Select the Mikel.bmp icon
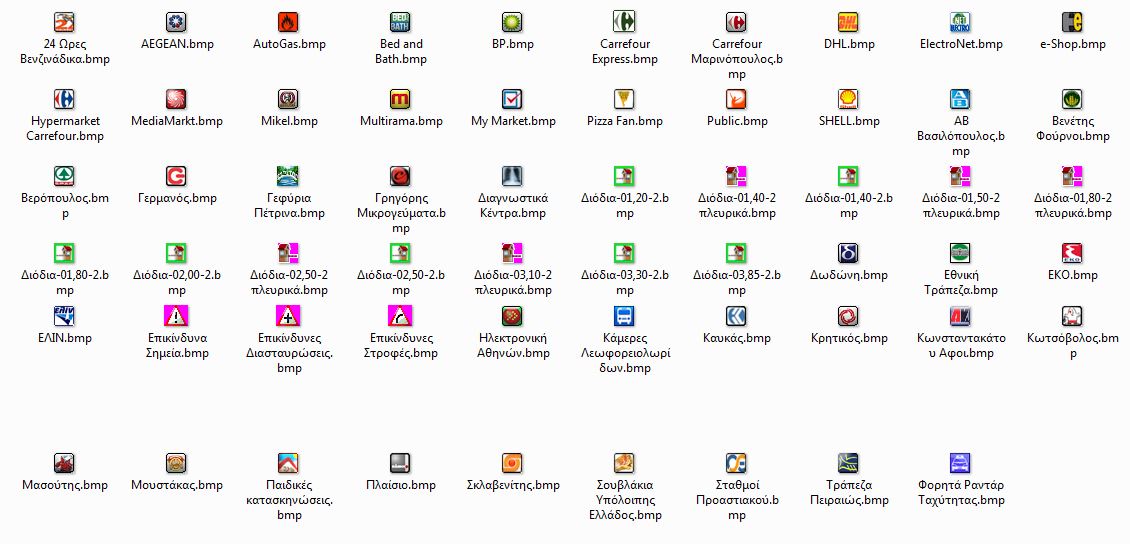1130x544 pixels. 288,99
